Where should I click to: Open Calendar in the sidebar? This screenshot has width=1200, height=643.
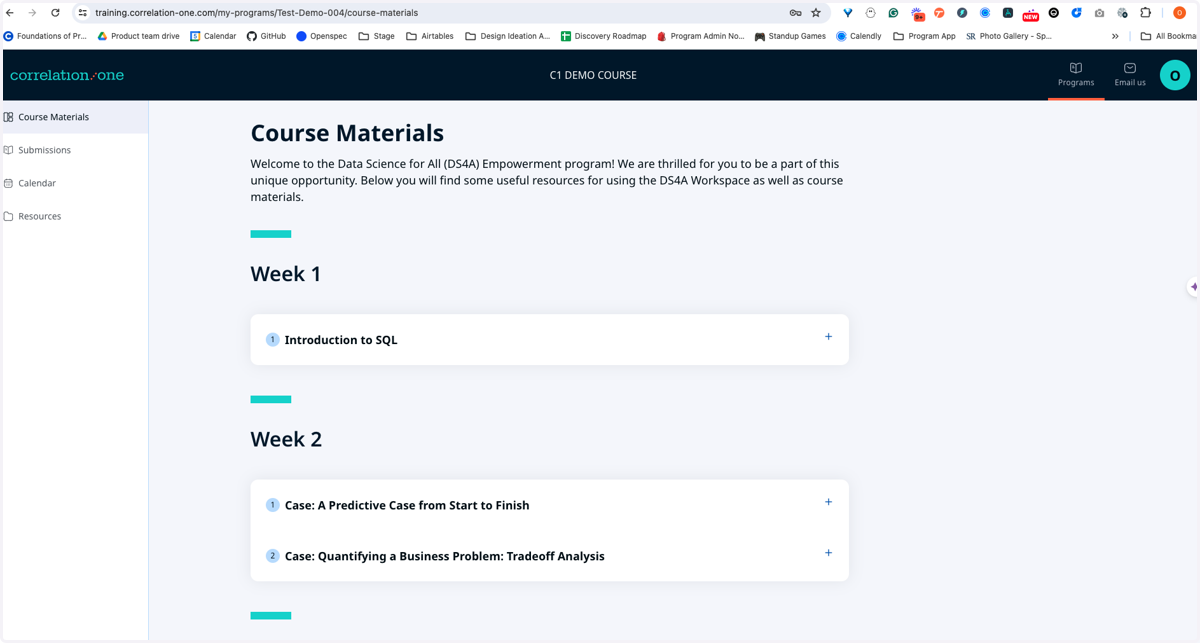point(74,183)
